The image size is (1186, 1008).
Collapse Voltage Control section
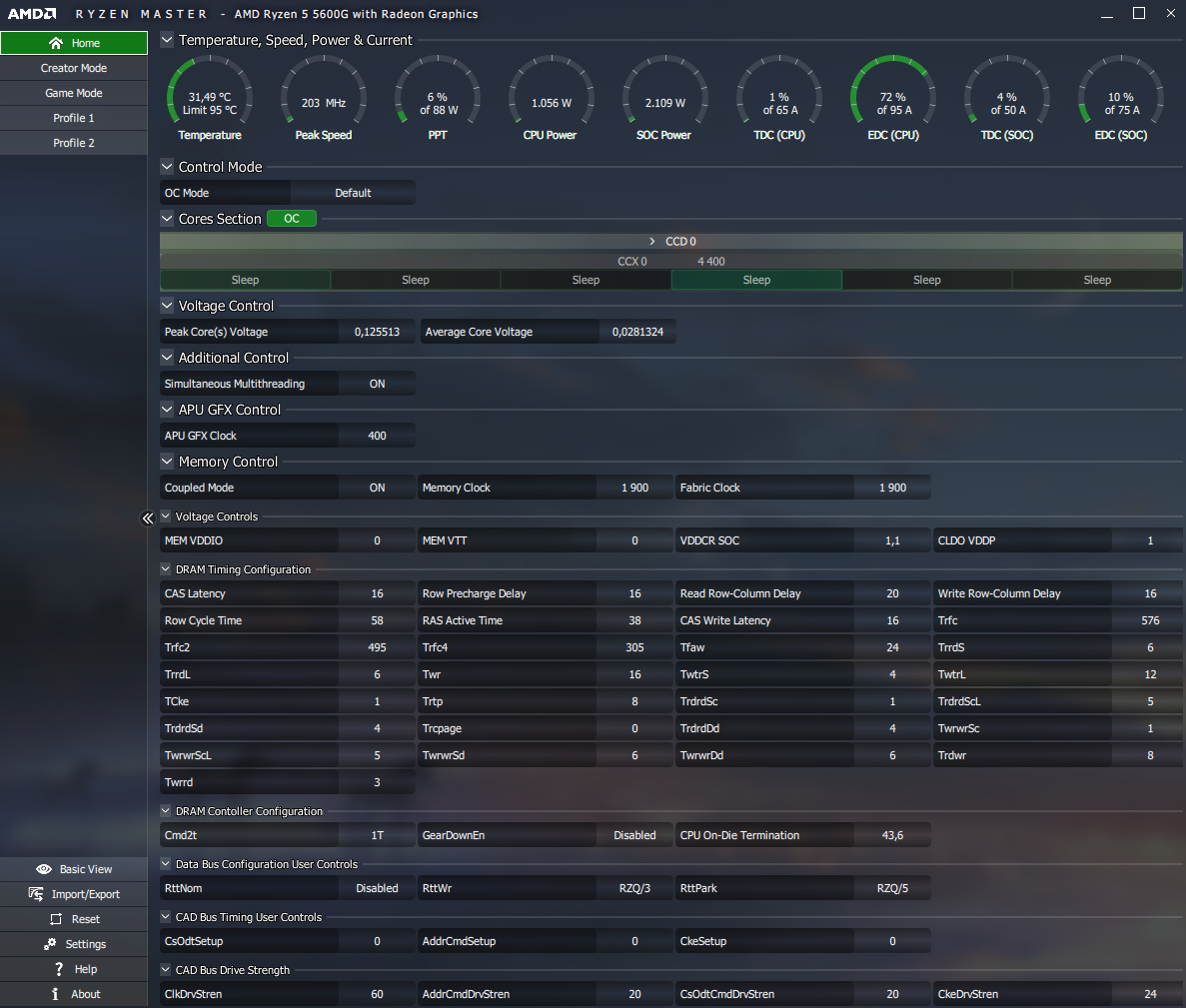pyautogui.click(x=167, y=306)
